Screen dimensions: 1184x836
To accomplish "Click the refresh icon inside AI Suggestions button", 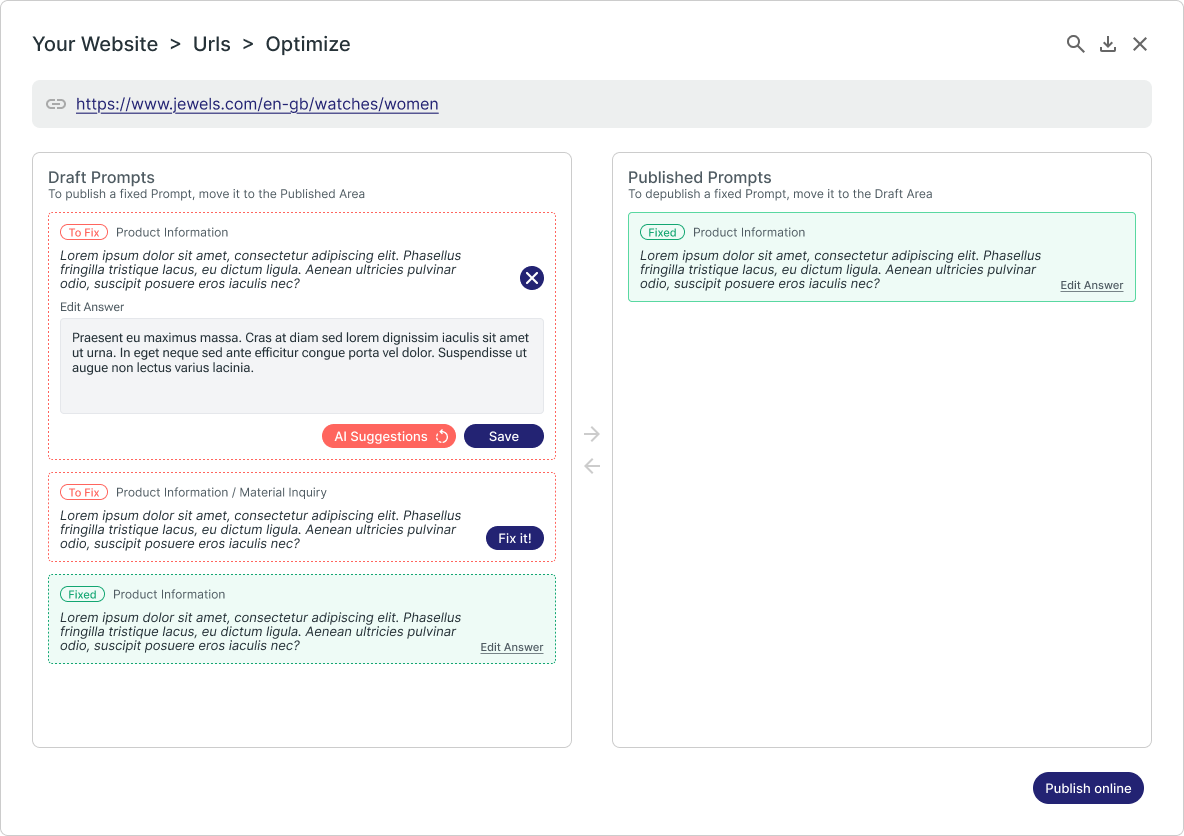I will pyautogui.click(x=442, y=436).
